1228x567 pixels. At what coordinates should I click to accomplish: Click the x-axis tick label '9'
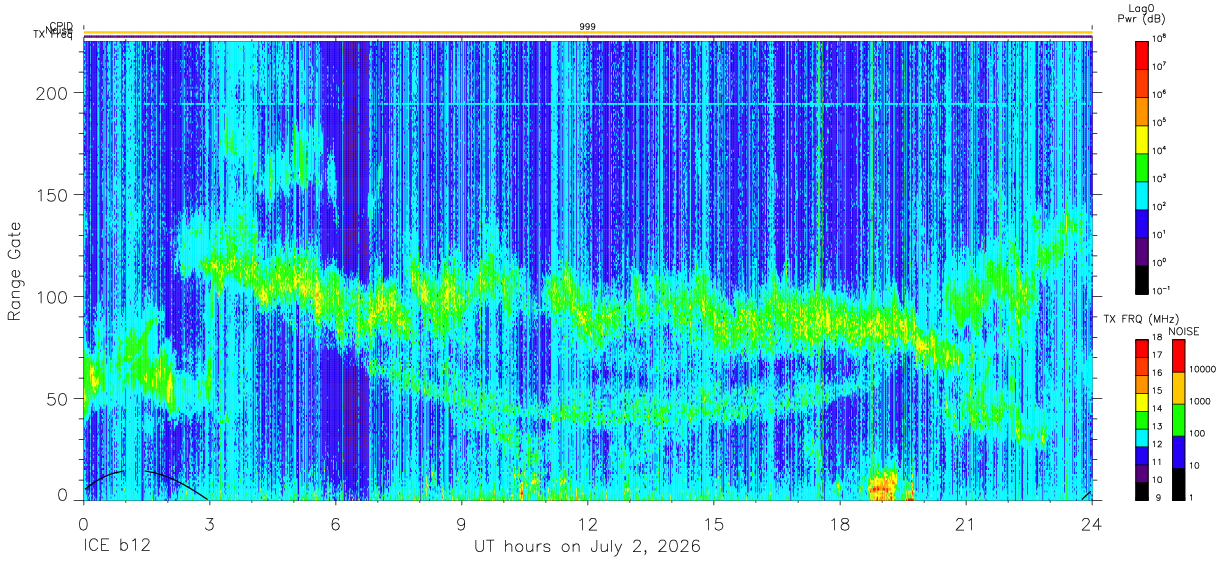pos(461,524)
